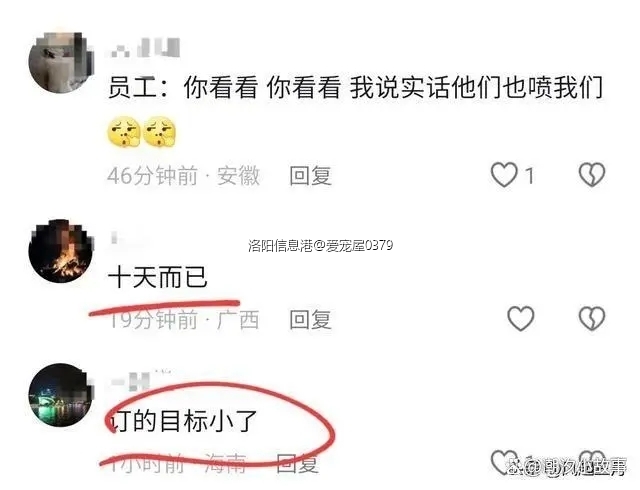The height and width of the screenshot is (490, 640).
Task: Open the first commenter's blurred username
Action: click(145, 48)
